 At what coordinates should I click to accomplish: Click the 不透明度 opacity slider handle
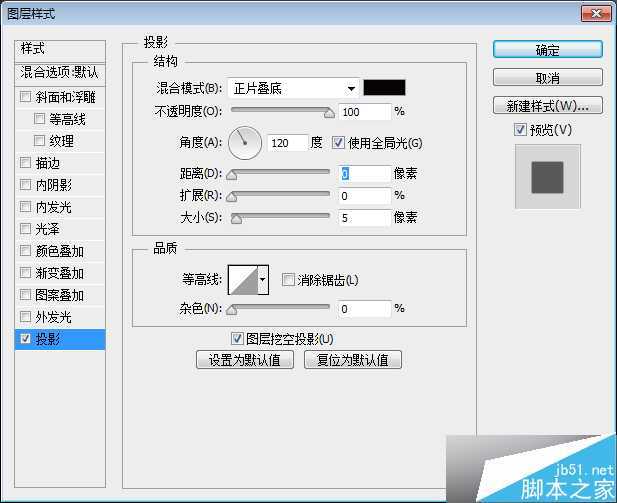[329, 113]
